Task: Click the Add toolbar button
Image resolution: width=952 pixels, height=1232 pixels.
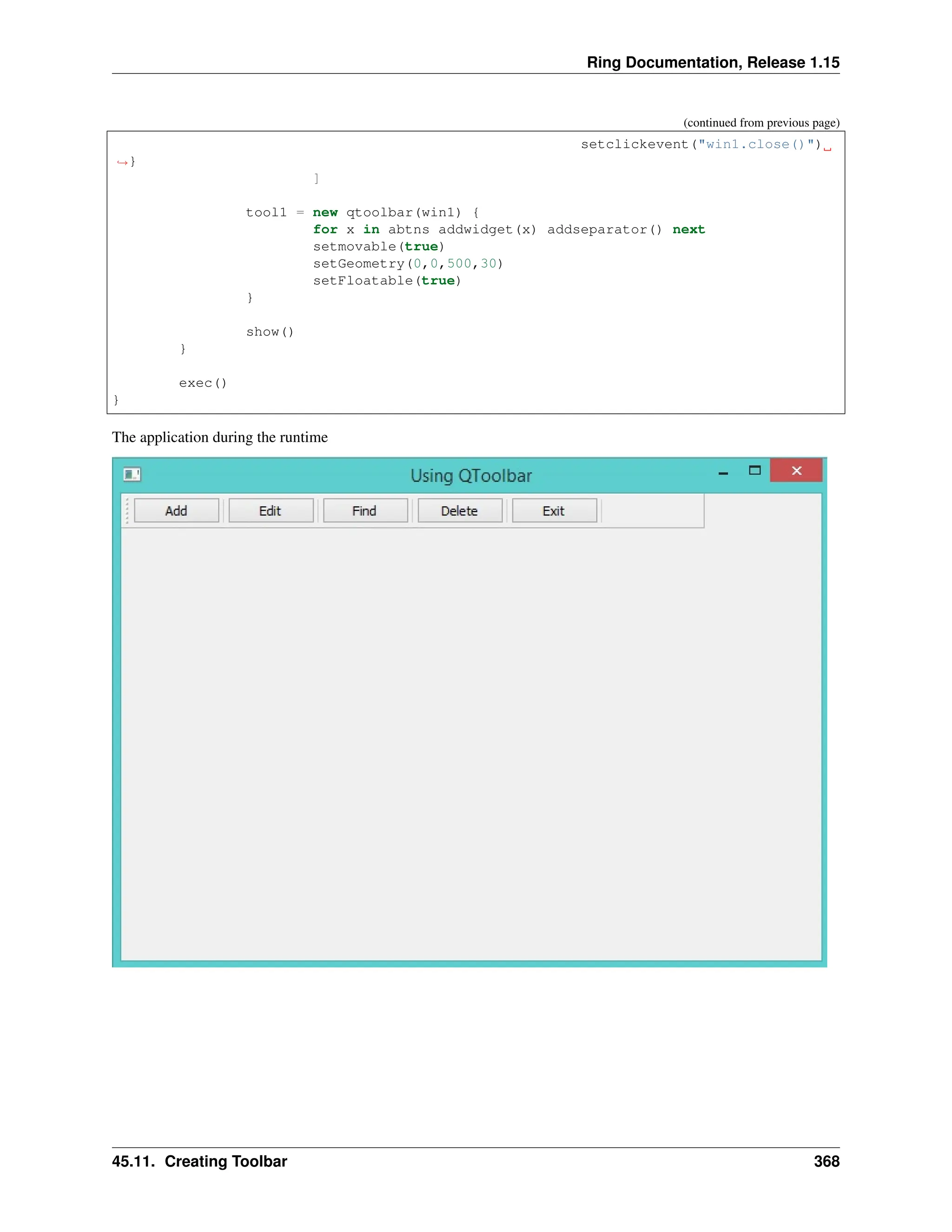Action: coord(176,510)
